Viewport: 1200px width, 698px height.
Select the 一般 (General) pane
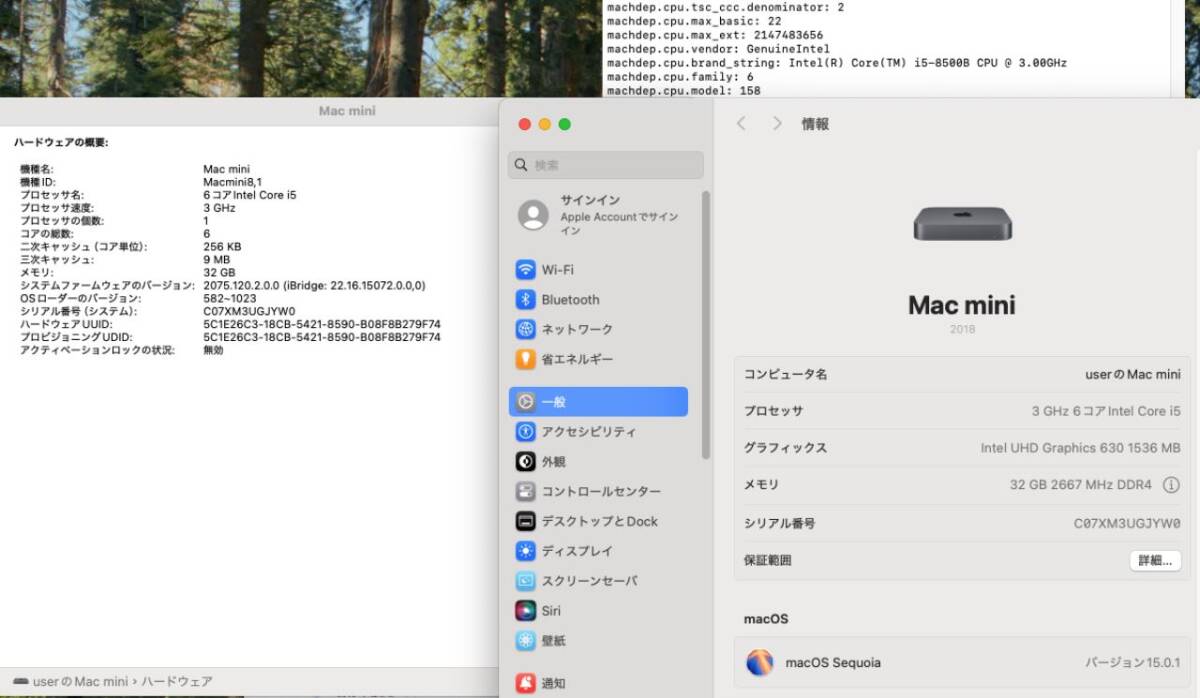555,401
